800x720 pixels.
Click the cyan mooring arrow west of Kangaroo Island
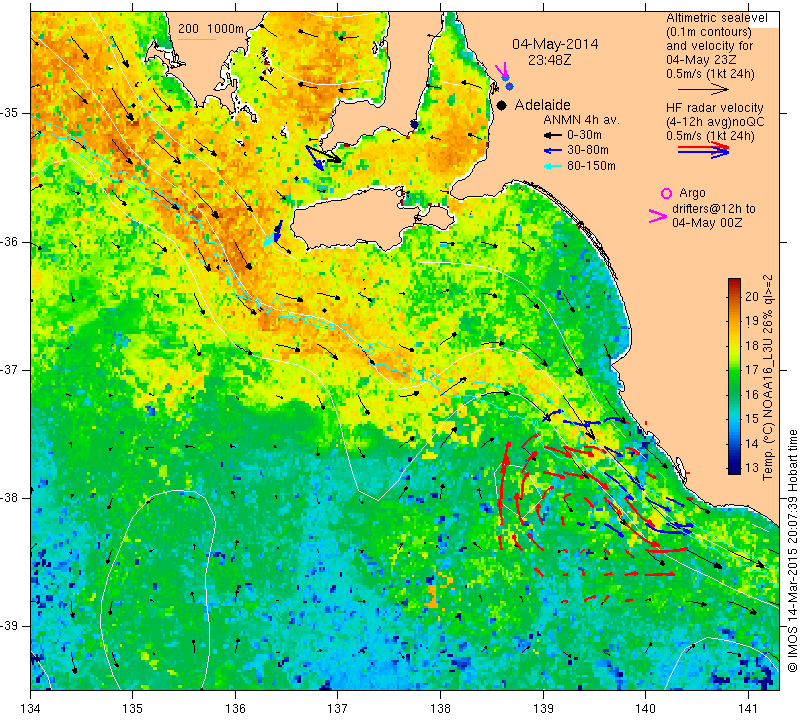[x=269, y=241]
